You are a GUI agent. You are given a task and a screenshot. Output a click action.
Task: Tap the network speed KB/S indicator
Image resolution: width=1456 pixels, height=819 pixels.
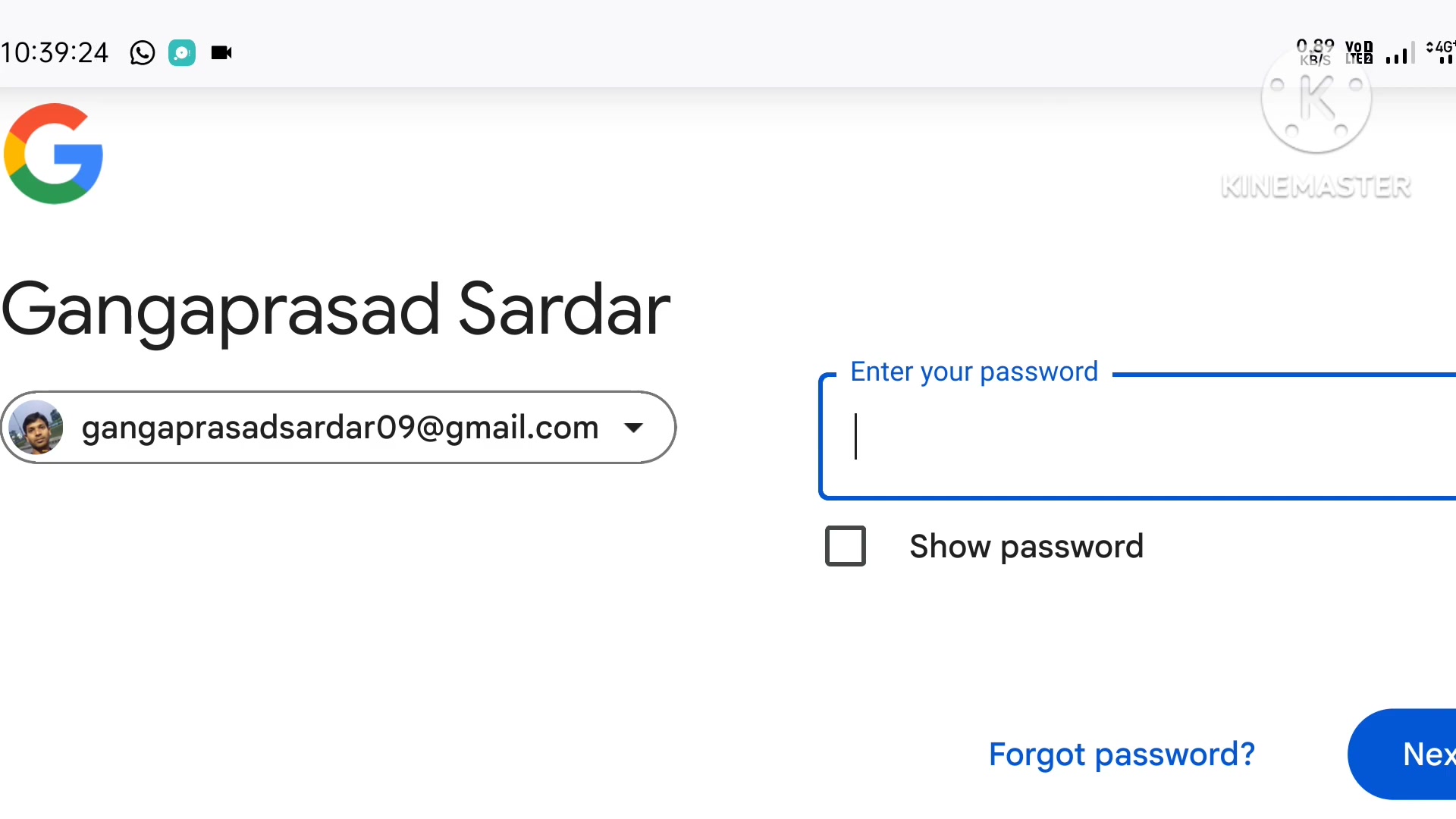1315,52
